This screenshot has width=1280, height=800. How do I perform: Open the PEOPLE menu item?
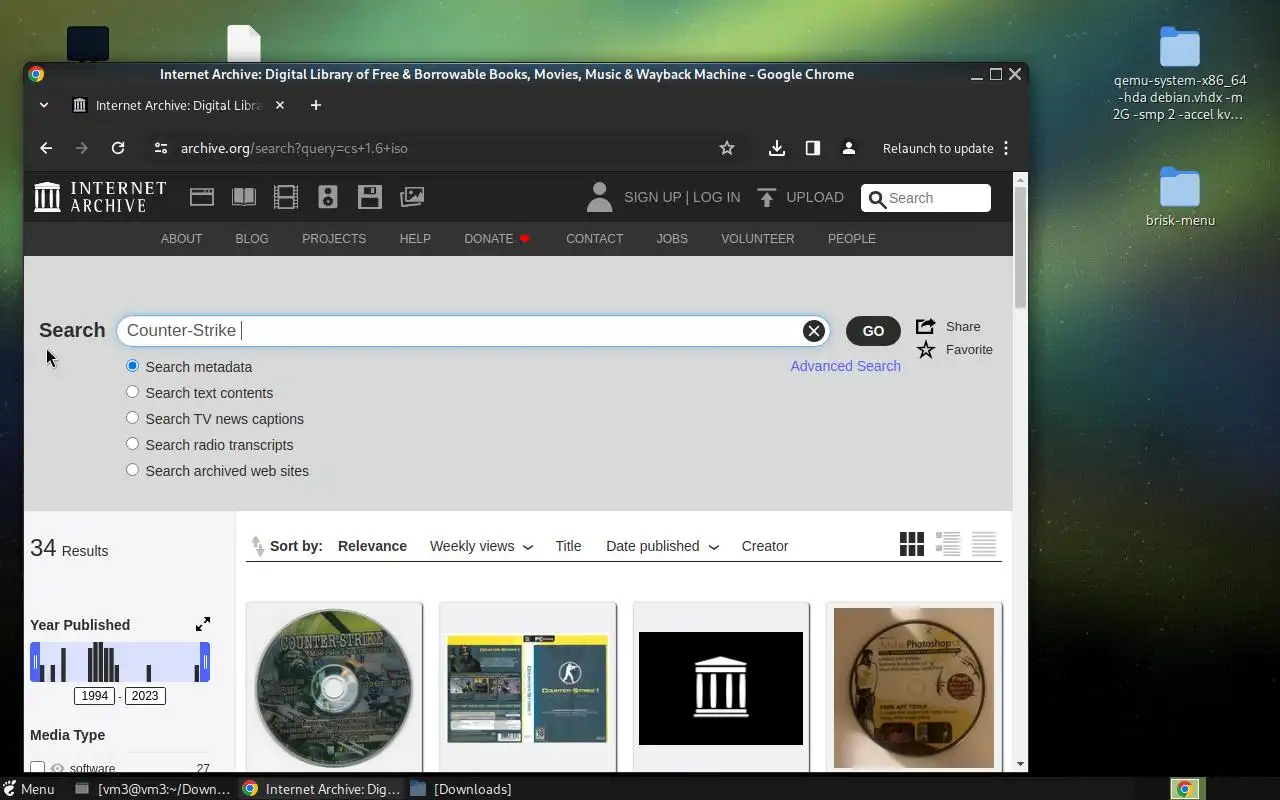pyautogui.click(x=852, y=239)
